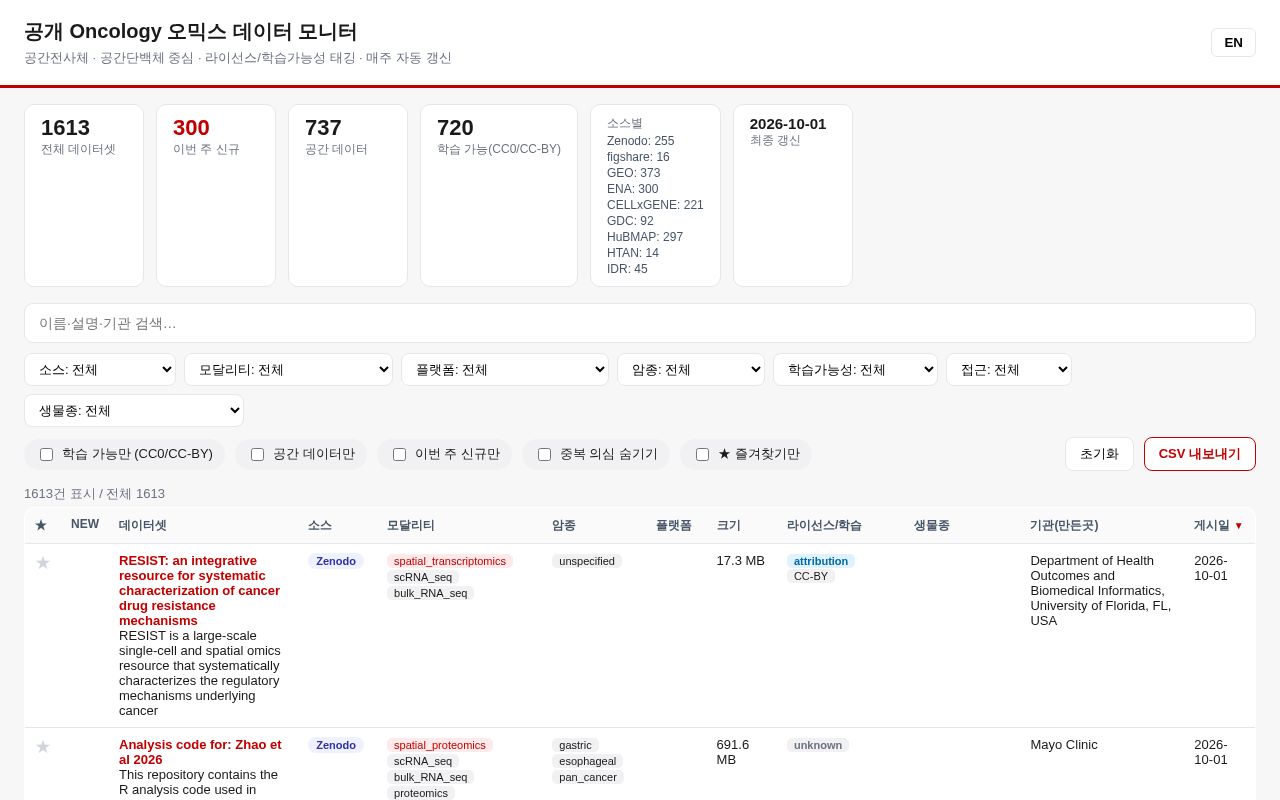1280x800 pixels.
Task: Click the spatial_proteomics modality tag
Action: 440,745
